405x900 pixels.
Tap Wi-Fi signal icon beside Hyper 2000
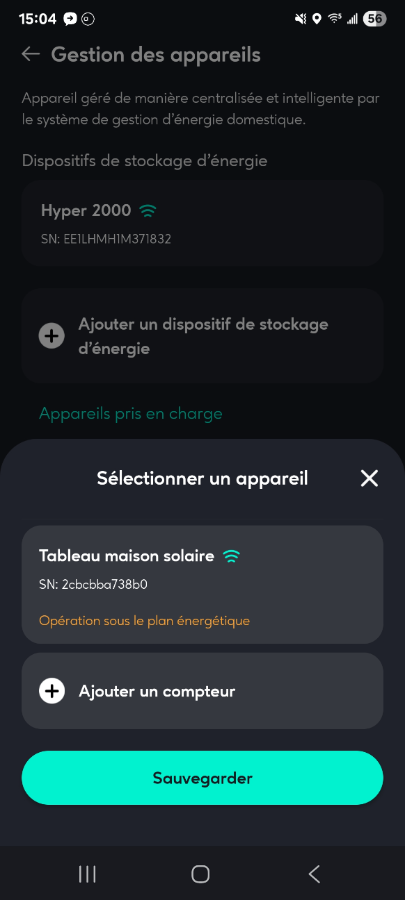point(148,211)
